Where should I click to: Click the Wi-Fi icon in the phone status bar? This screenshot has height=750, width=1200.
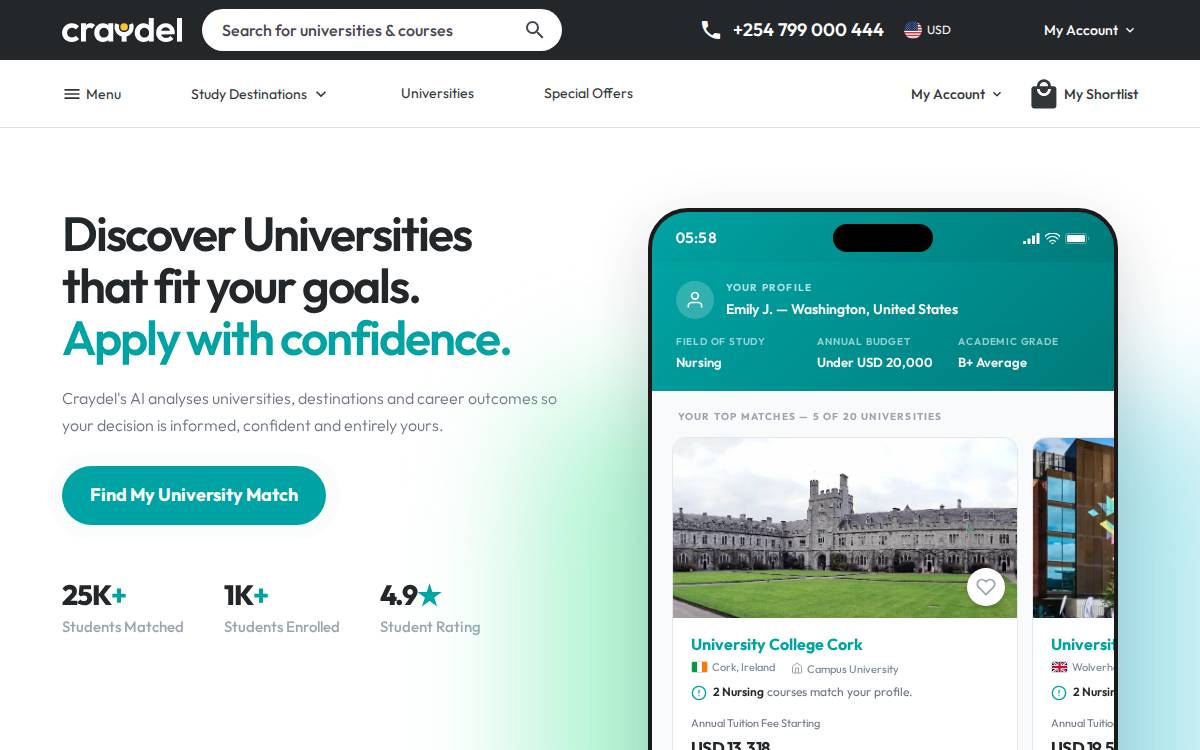tap(1052, 238)
